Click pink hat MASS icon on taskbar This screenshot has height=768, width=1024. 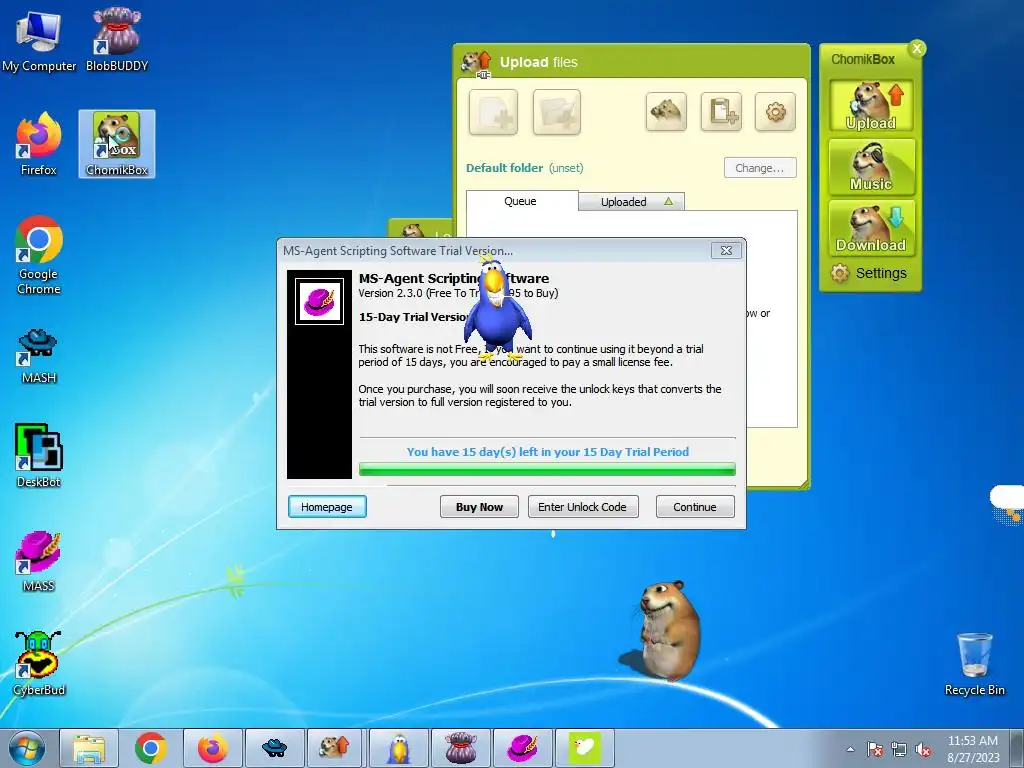tap(522, 748)
